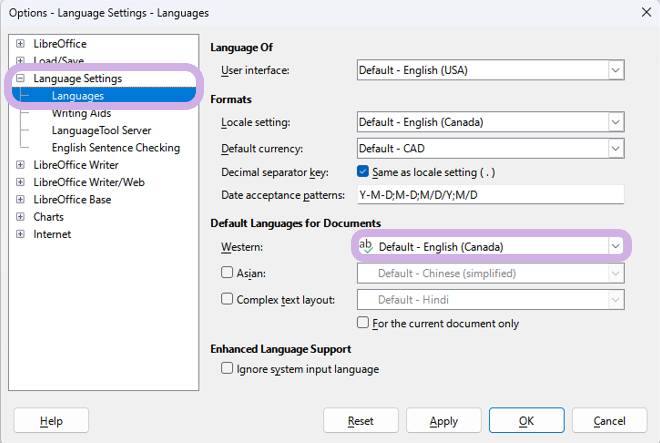Select the LibreOffice Base entry

72,199
